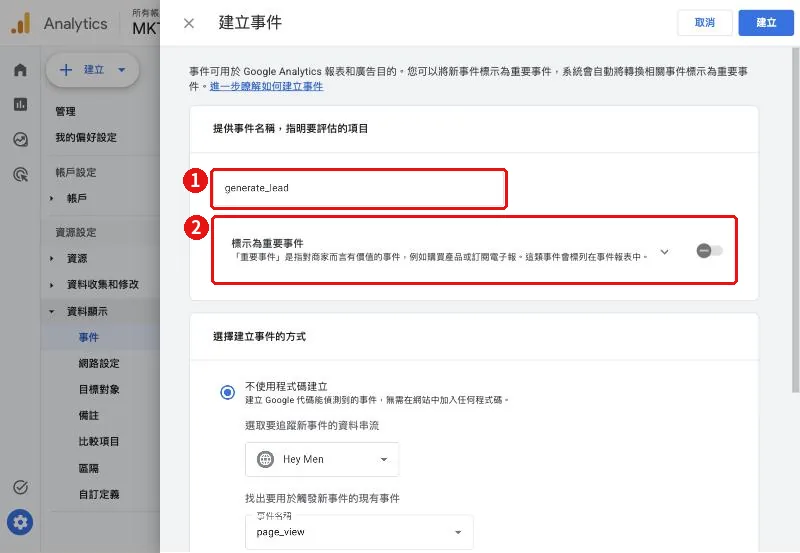Click the MKT property selector in header
This screenshot has width=800, height=553.
pyautogui.click(x=145, y=23)
